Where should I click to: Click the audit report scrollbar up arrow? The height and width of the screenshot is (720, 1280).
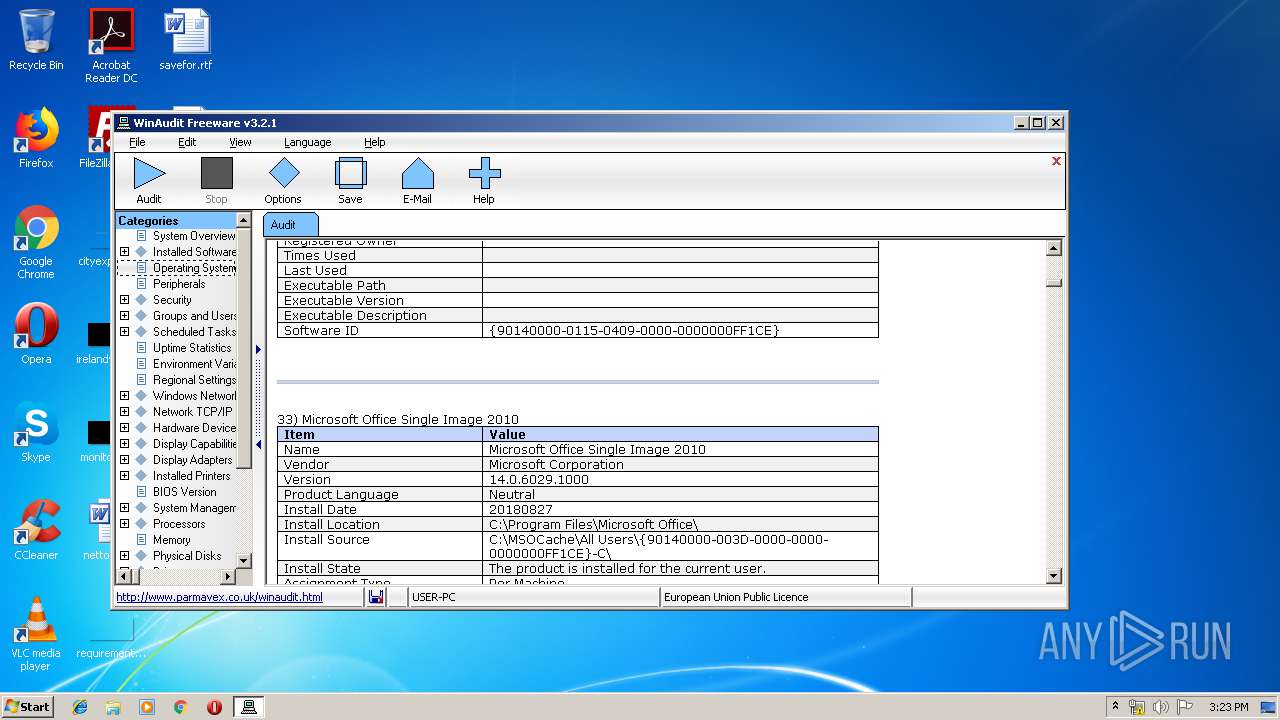click(1053, 248)
